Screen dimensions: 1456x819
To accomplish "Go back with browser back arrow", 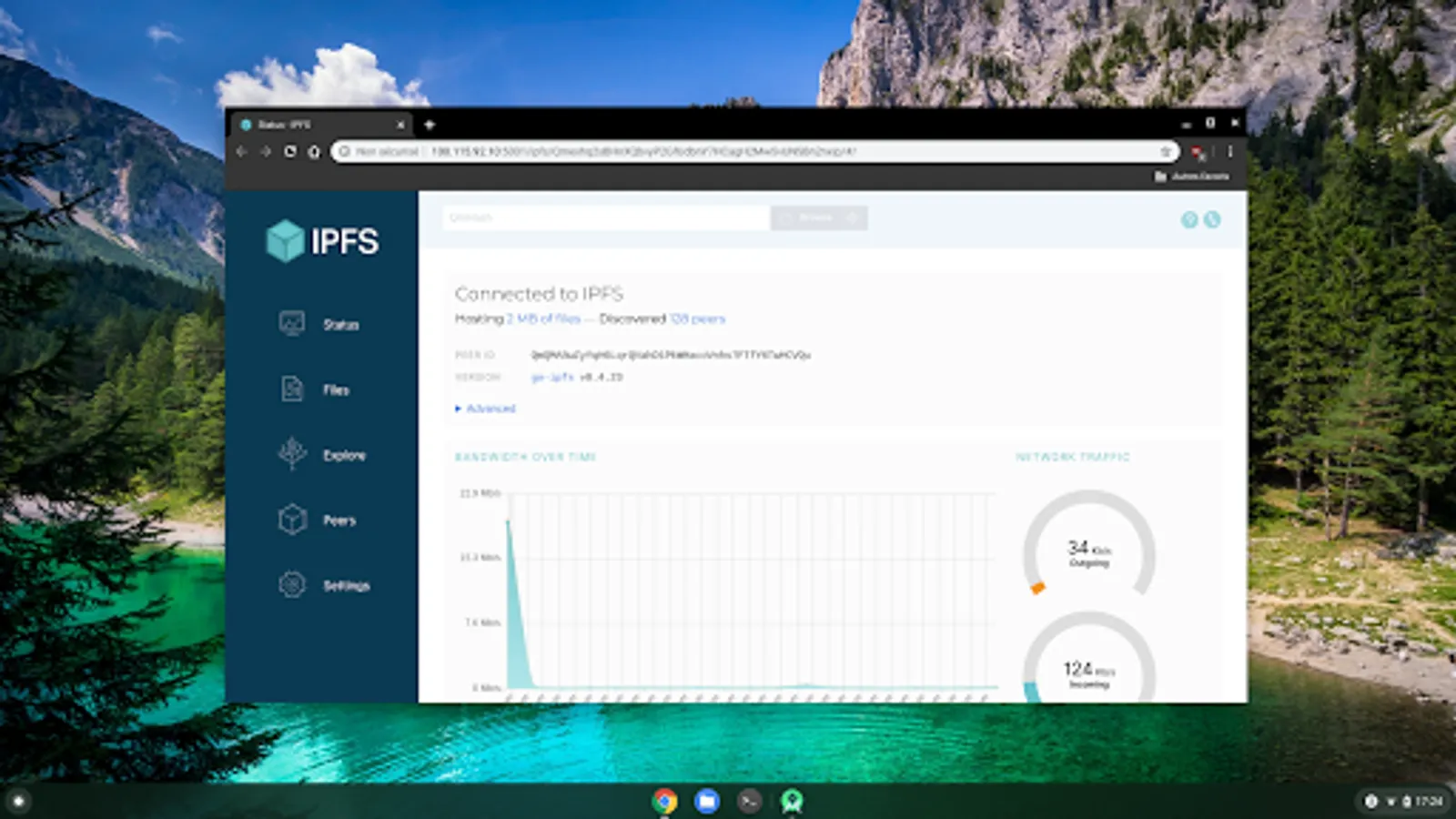I will (241, 151).
